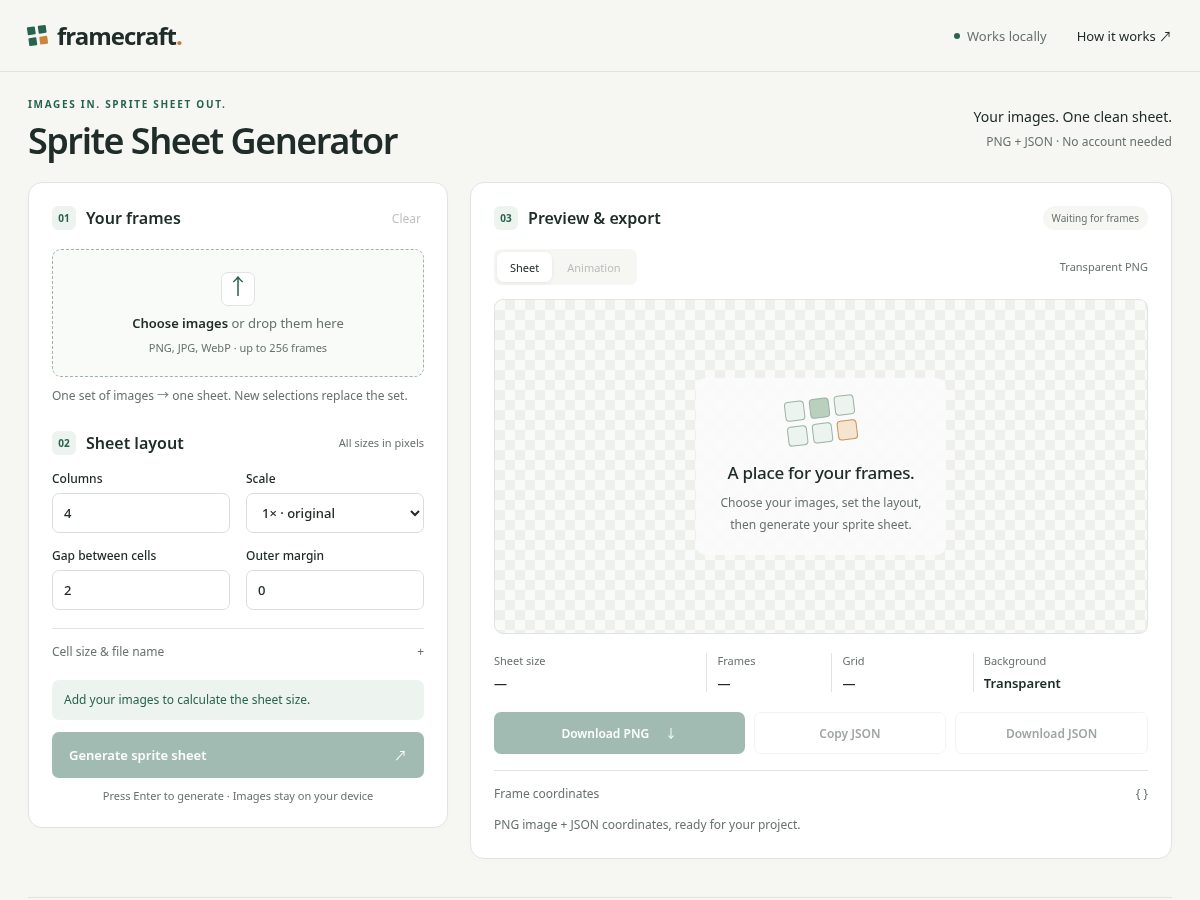Click Choose images in the drop zone
This screenshot has height=900, width=1200.
pyautogui.click(x=180, y=323)
